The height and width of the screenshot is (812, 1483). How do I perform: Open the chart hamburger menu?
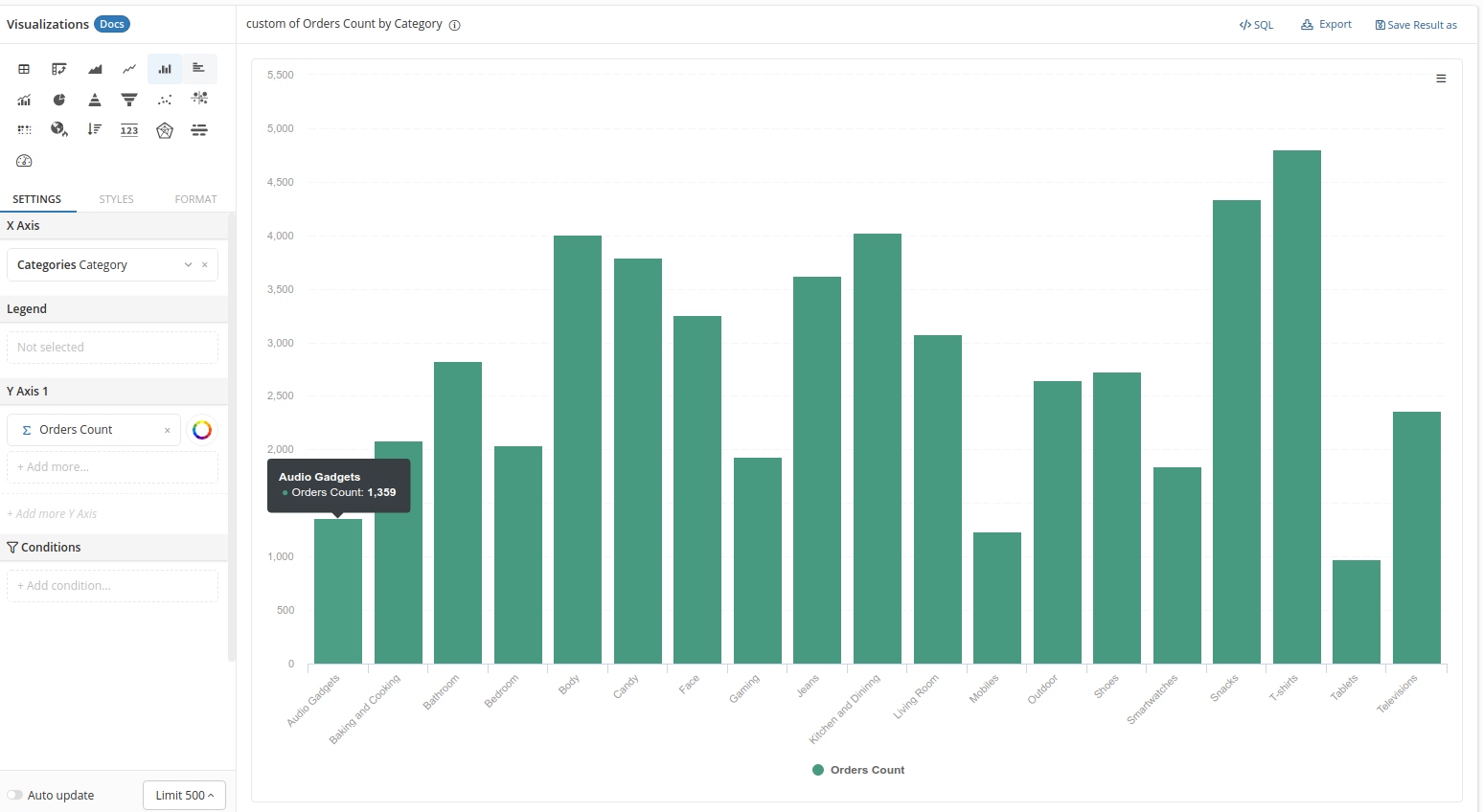pyautogui.click(x=1441, y=79)
